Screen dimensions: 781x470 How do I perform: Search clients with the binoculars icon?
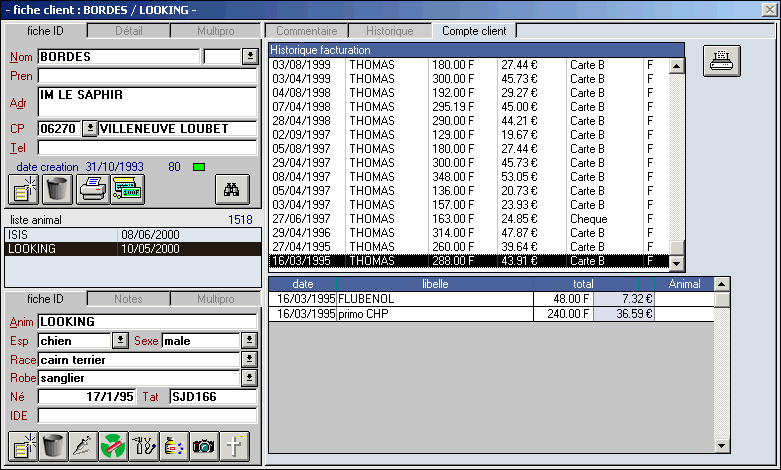tap(232, 189)
